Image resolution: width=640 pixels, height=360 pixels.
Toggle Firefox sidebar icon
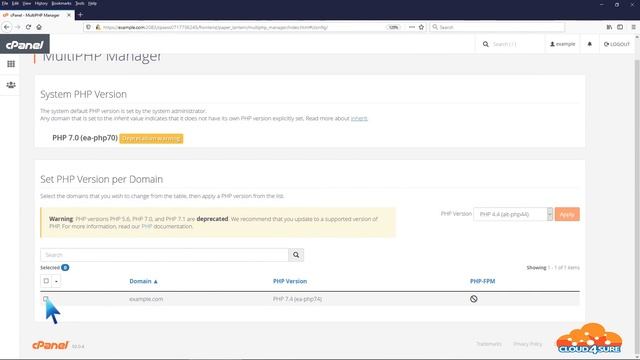point(620,27)
